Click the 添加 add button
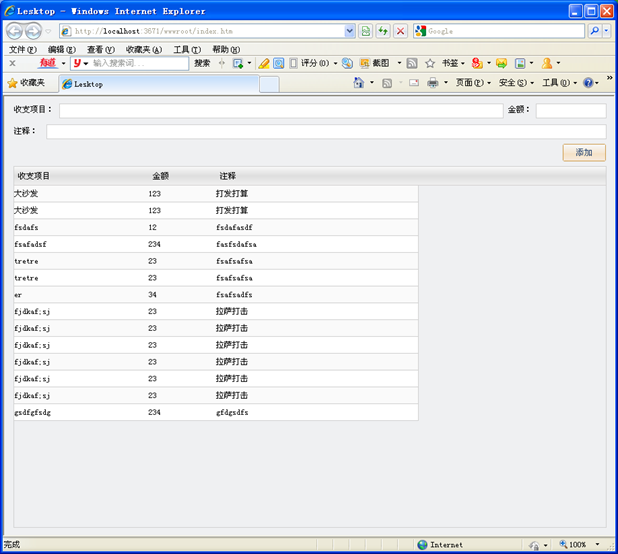 (x=584, y=152)
